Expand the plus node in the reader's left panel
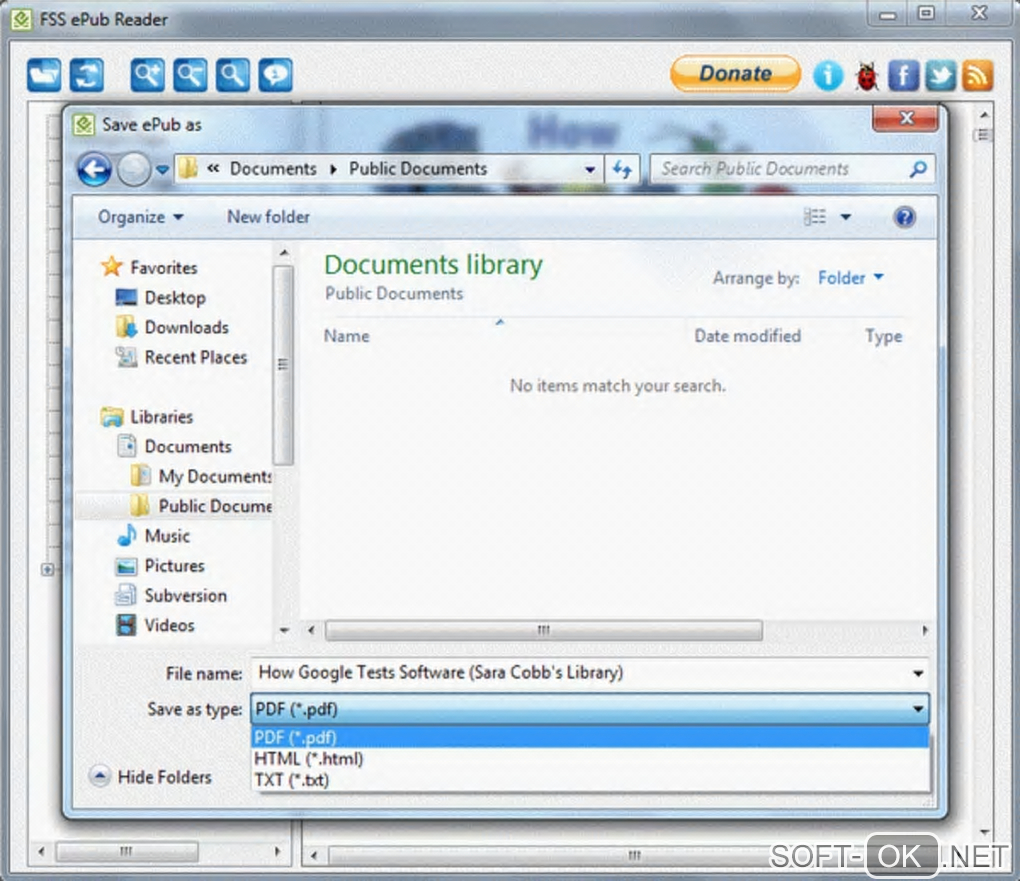1020x881 pixels. [47, 569]
